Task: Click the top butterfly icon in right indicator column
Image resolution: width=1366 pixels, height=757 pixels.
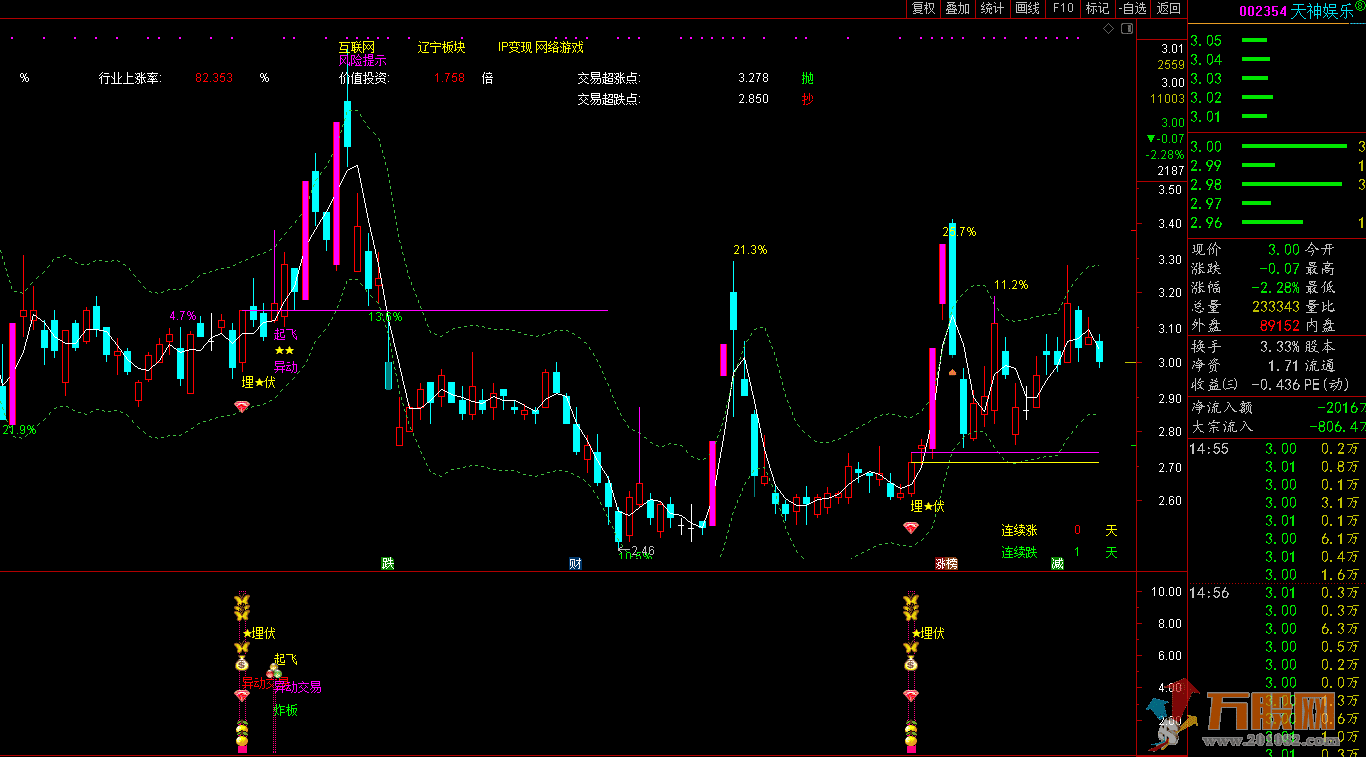Action: click(910, 602)
